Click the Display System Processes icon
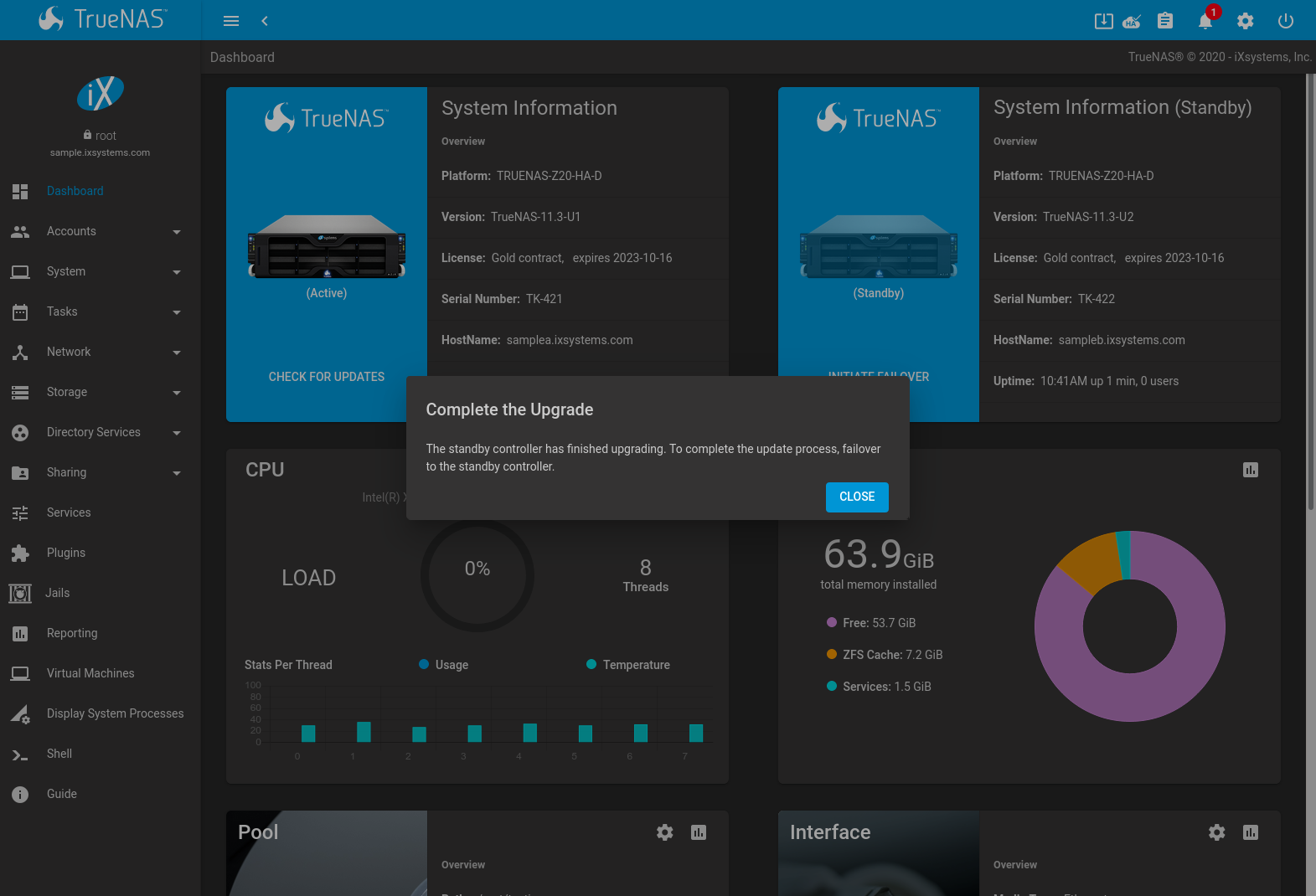Image resolution: width=1316 pixels, height=896 pixels. tap(20, 713)
